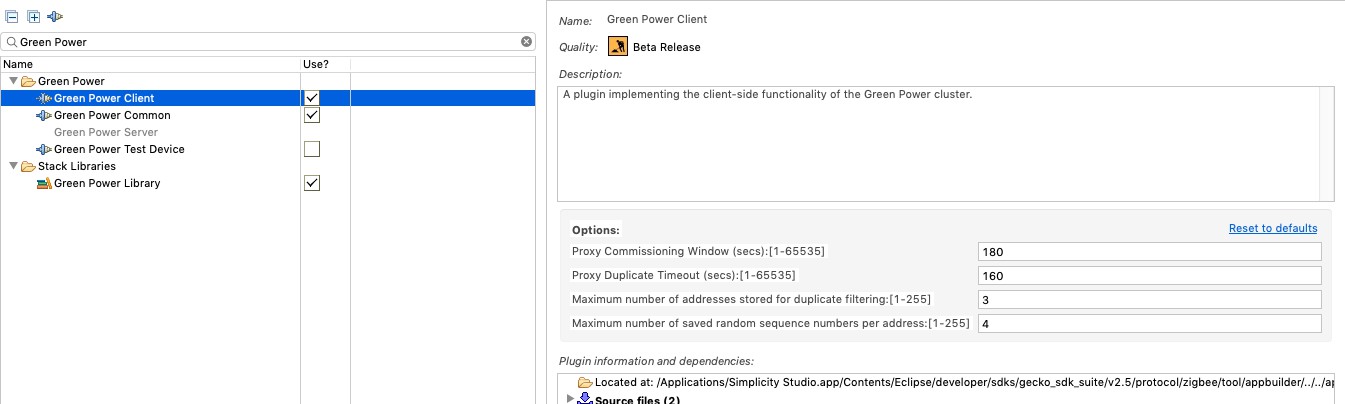Edit Proxy Commissioning Window value field

[x=1150, y=251]
